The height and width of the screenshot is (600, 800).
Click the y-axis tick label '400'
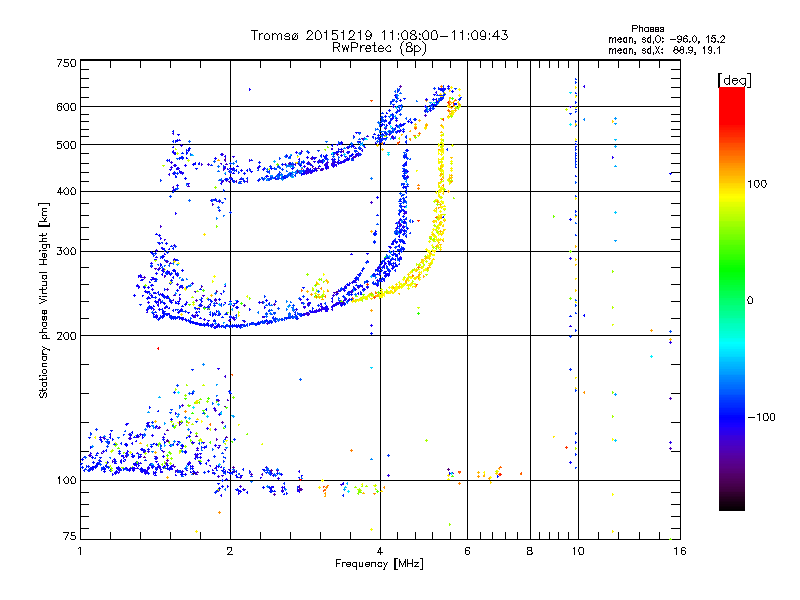[x=66, y=191]
